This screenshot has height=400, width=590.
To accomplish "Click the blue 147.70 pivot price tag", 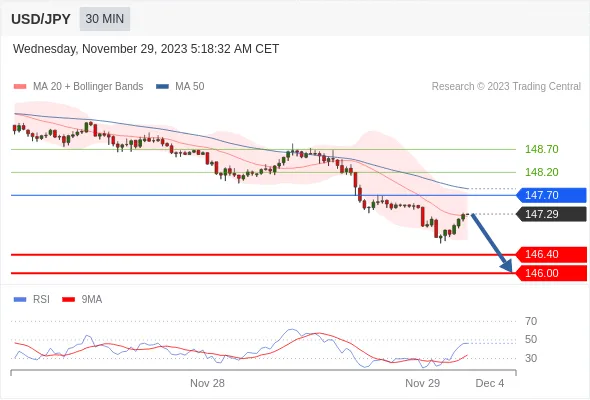I will (x=551, y=195).
